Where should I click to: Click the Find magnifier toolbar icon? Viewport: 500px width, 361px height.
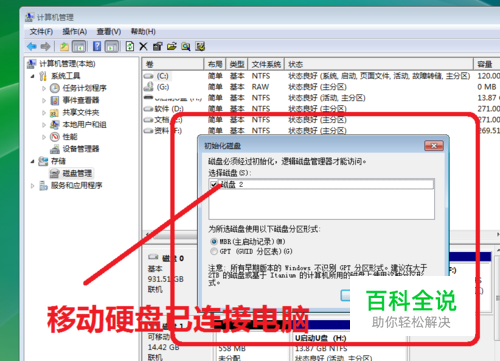coord(186,46)
